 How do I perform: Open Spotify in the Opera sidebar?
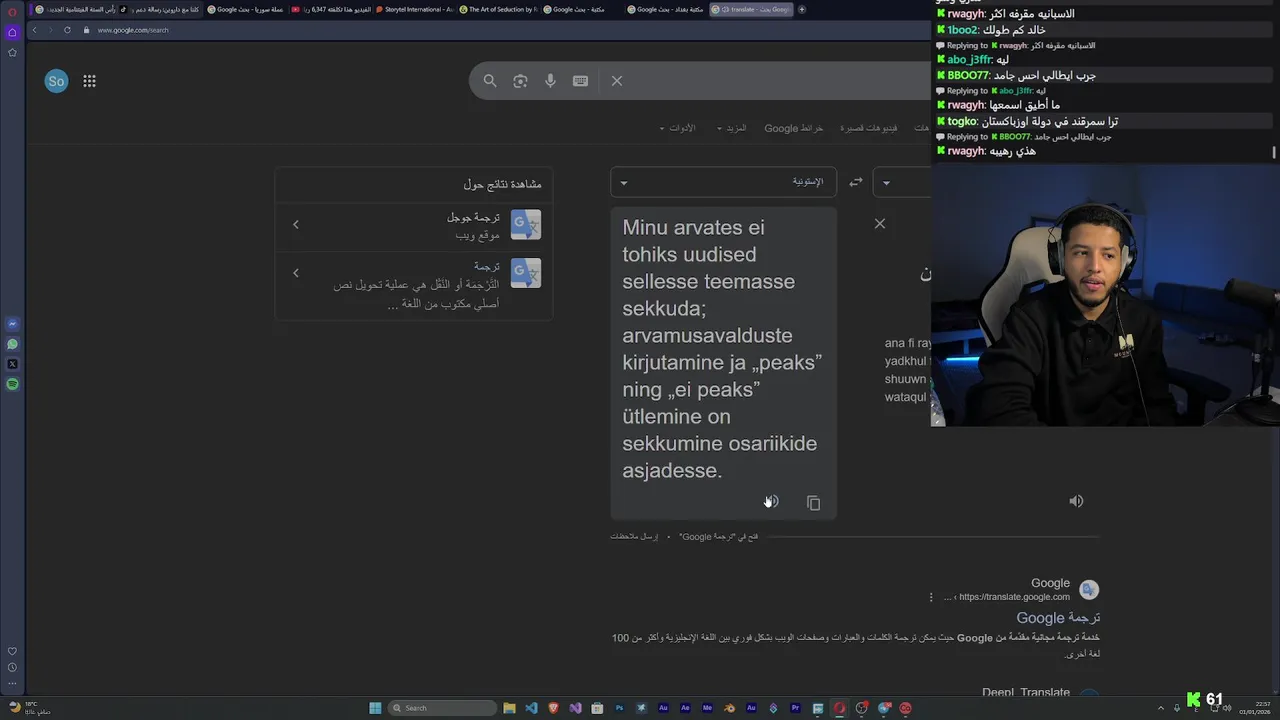12,384
